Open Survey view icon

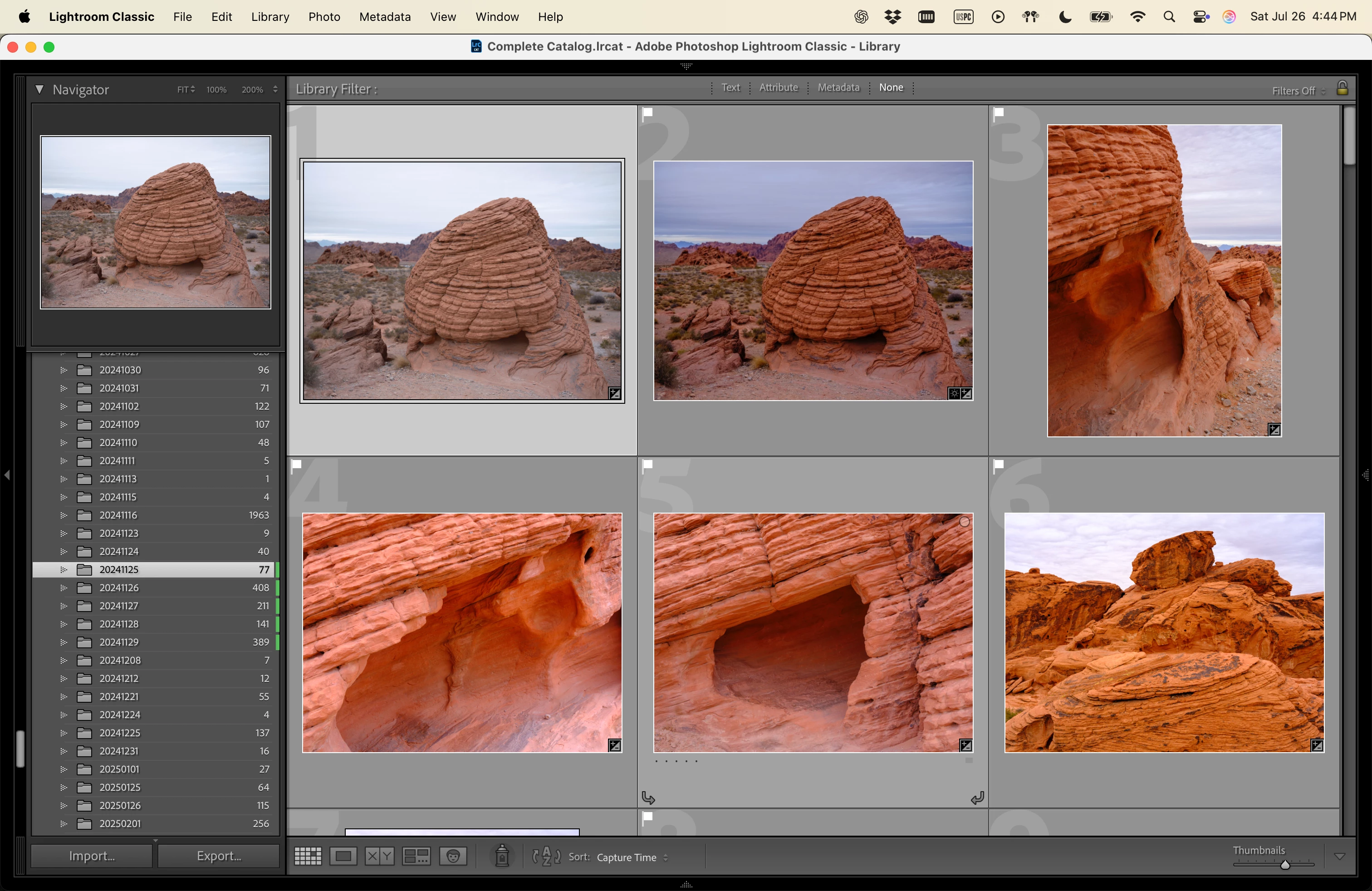(416, 857)
